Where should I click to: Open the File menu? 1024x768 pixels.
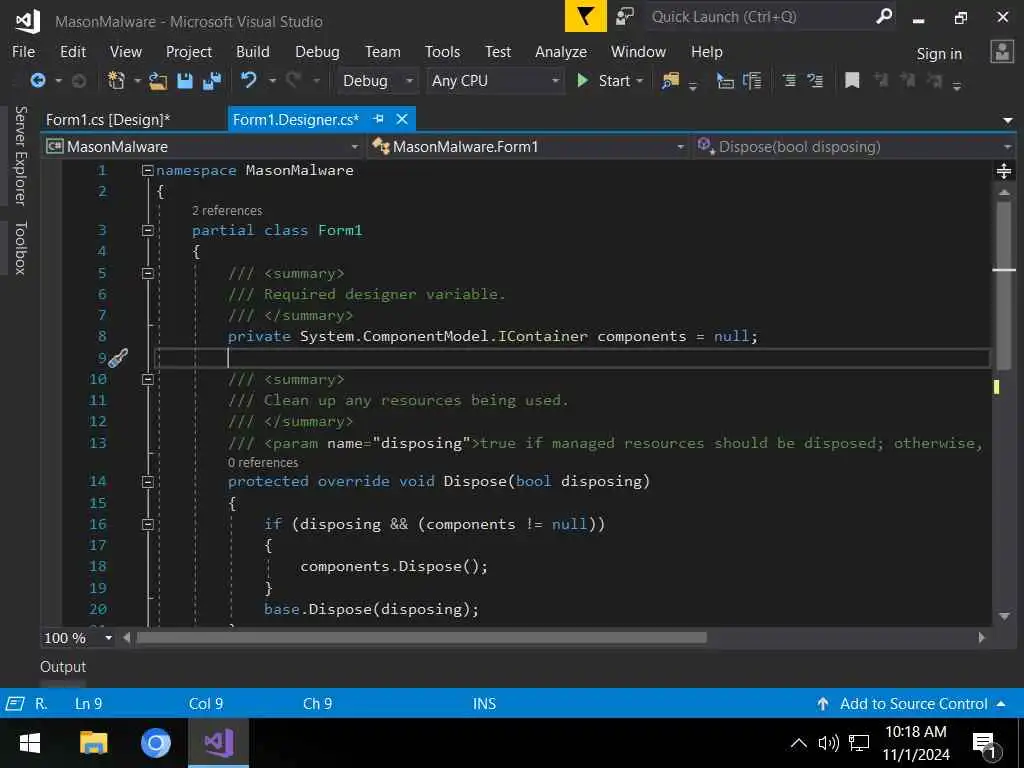24,52
